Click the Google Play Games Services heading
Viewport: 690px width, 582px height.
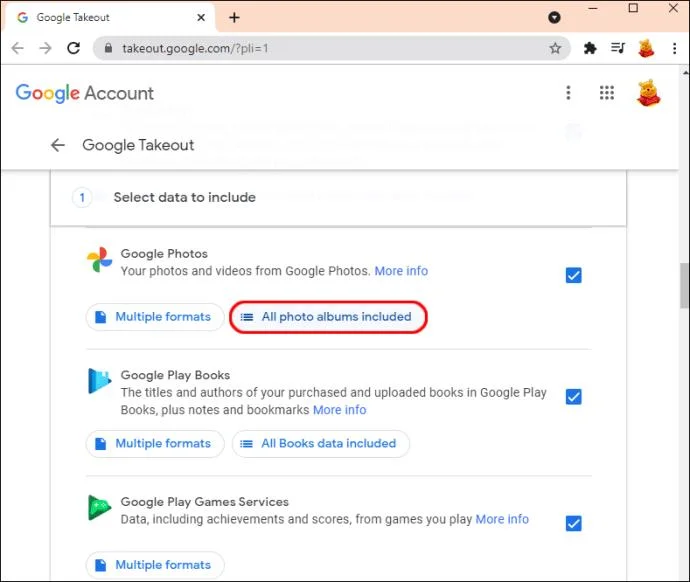205,502
